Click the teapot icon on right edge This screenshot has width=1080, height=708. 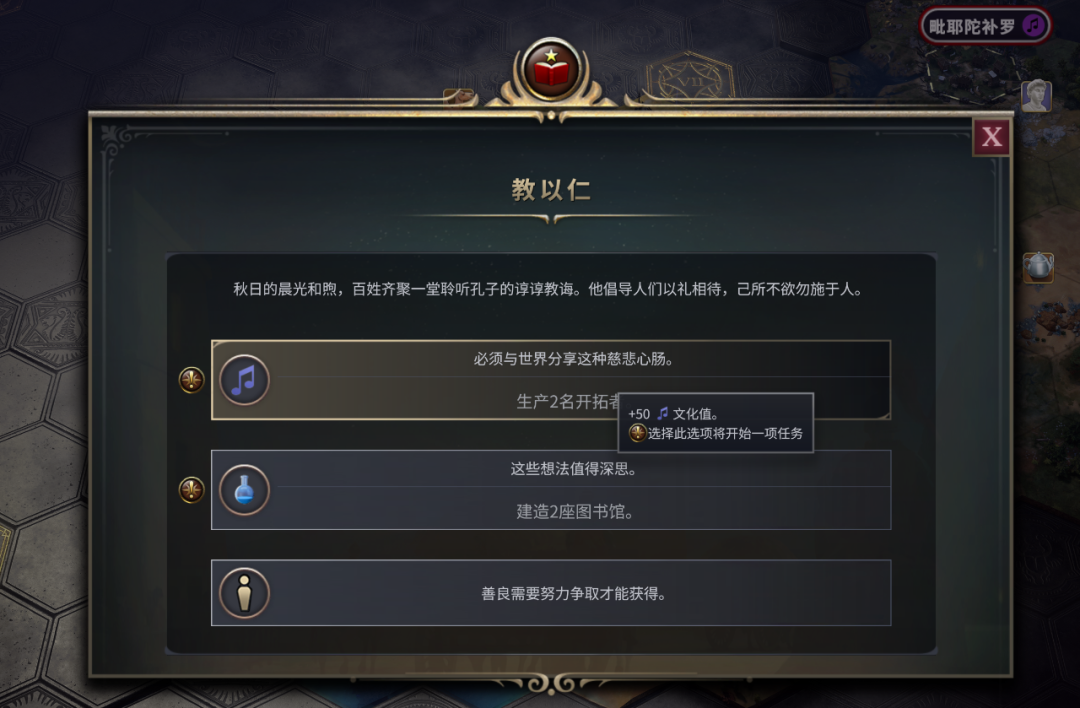point(1038,266)
